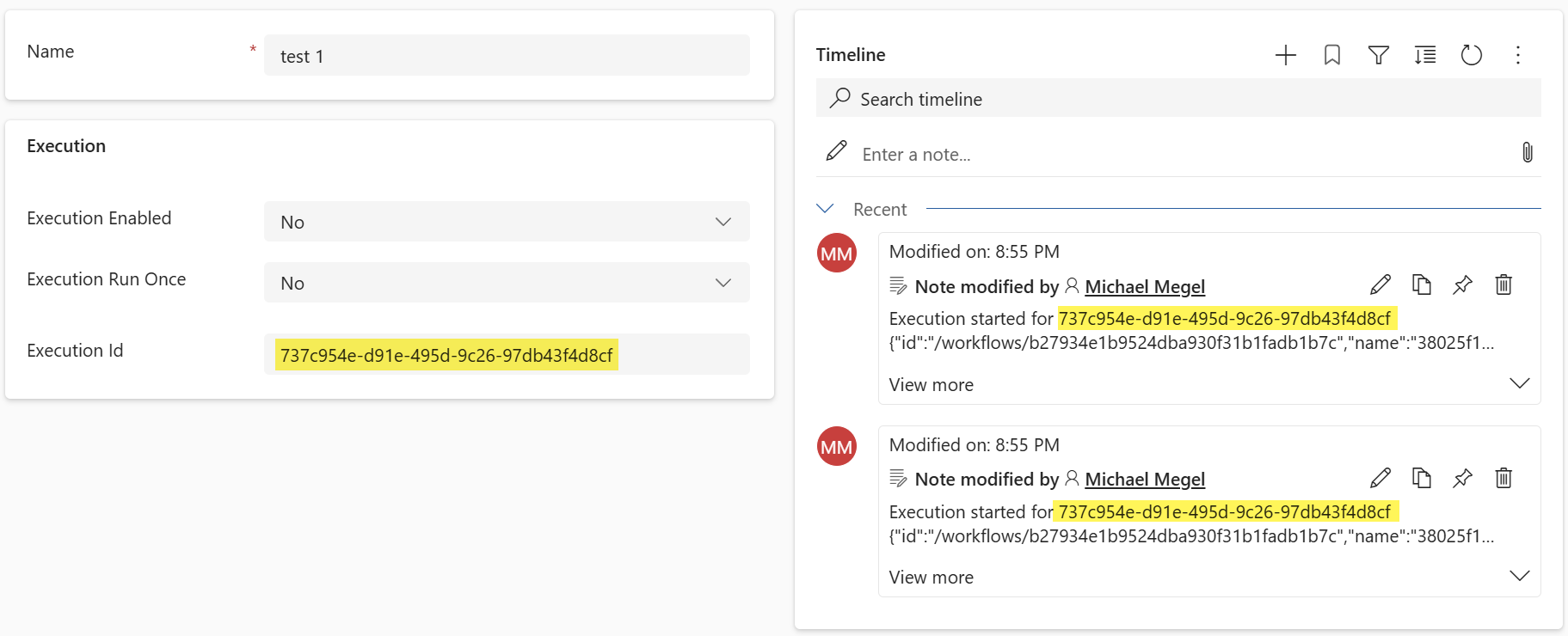The height and width of the screenshot is (636, 1568).
Task: Click the search magnifier icon in timeline
Action: coord(839,98)
